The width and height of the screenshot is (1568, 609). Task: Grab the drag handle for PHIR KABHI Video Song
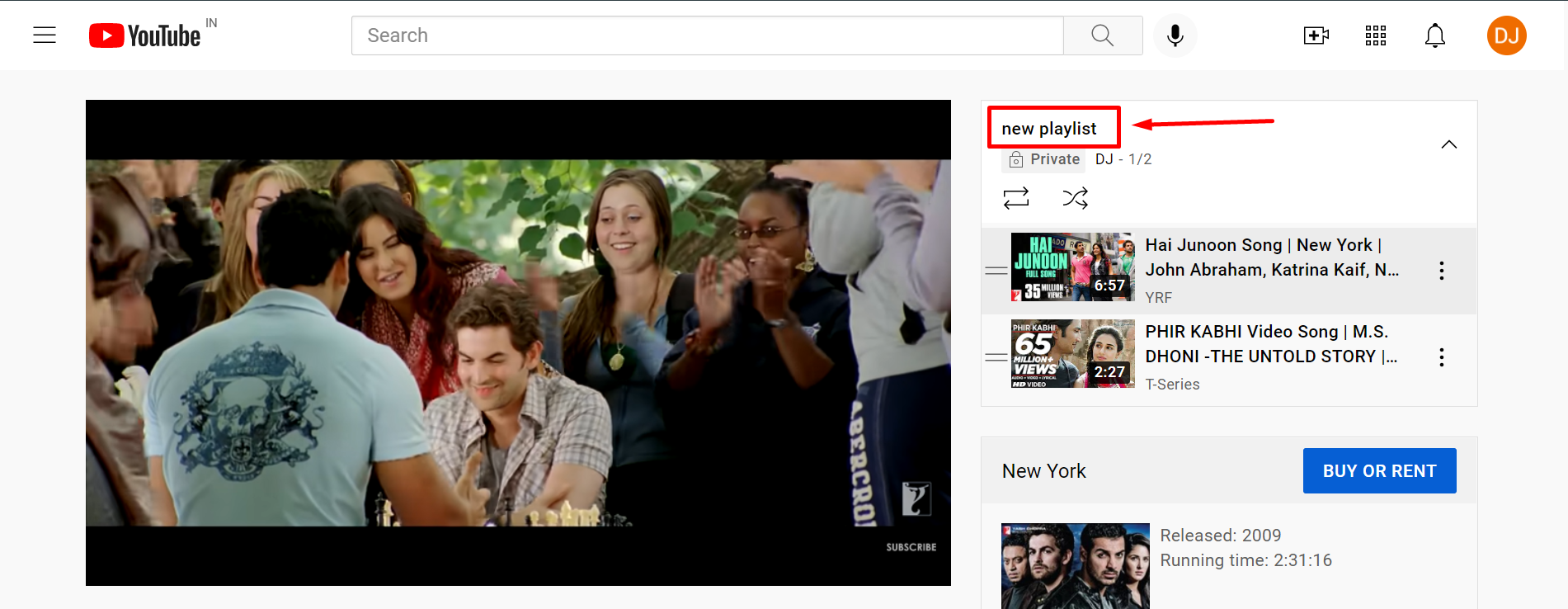click(996, 357)
